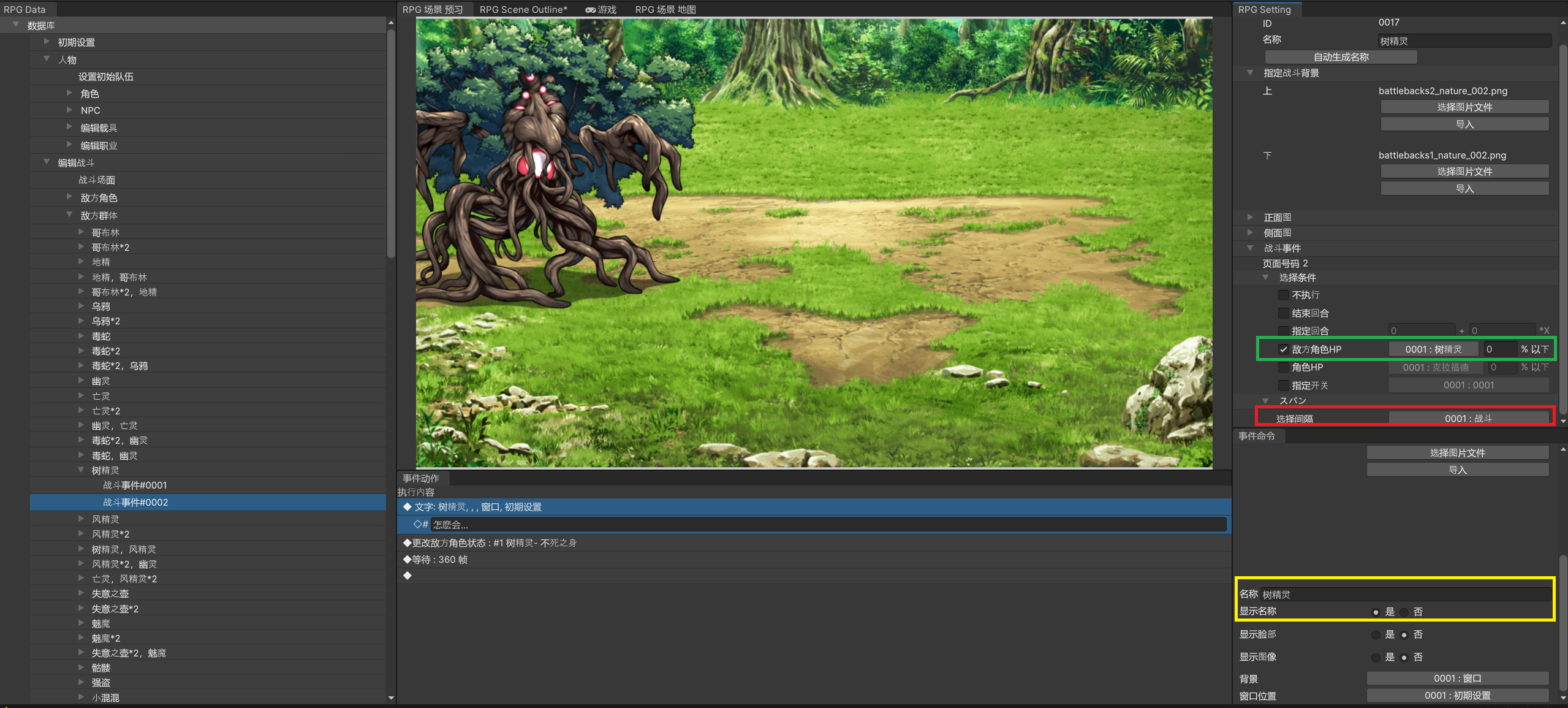Uncheck the 敌方角色HP condition checkbox
This screenshot has height=708, width=1568.
(x=1283, y=349)
